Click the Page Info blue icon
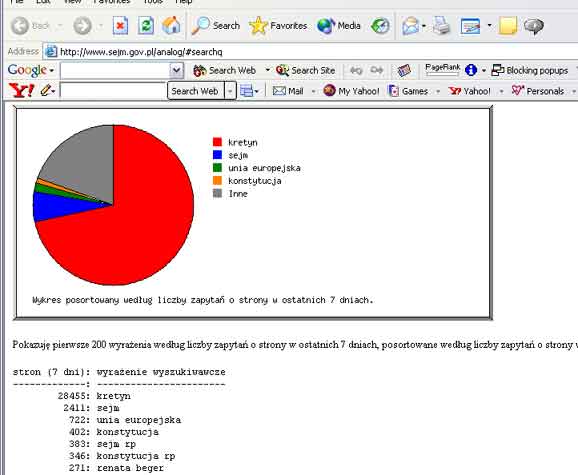Screen dimensions: 578x475 (471, 70)
